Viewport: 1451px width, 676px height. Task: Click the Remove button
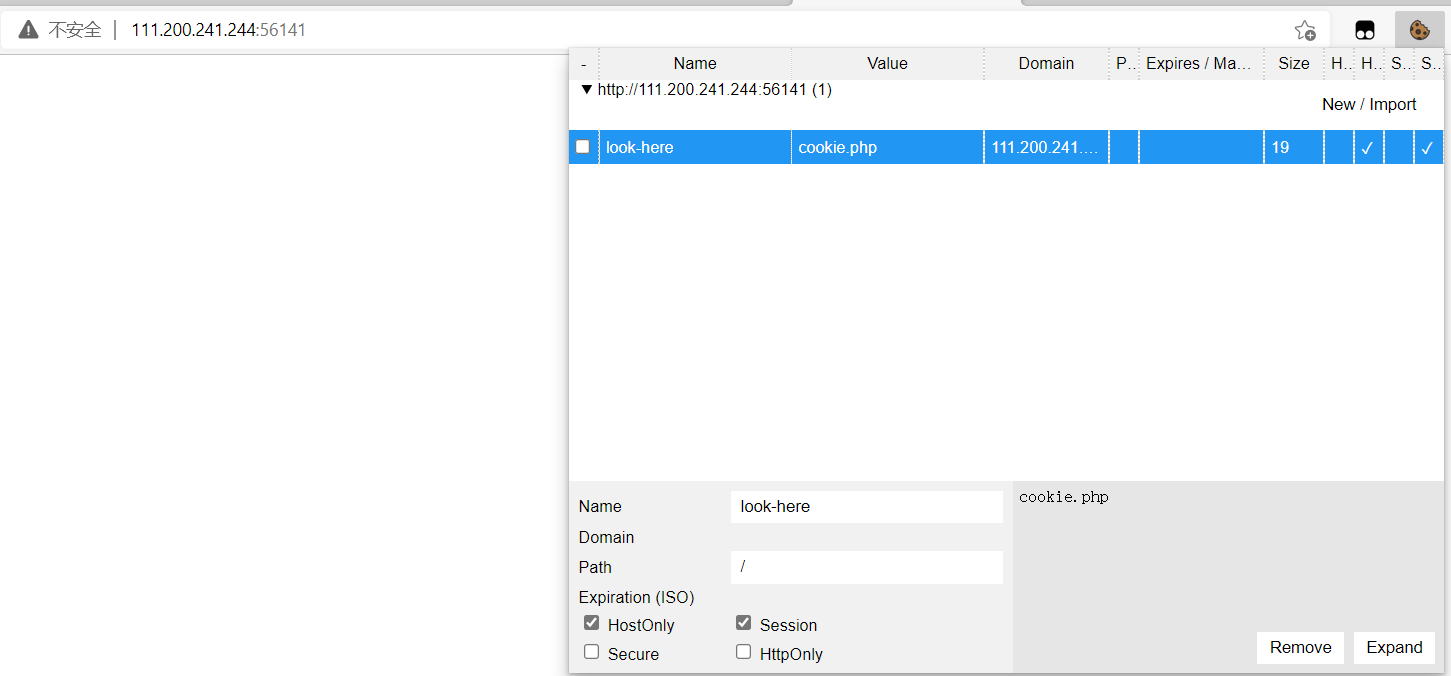pos(1300,647)
